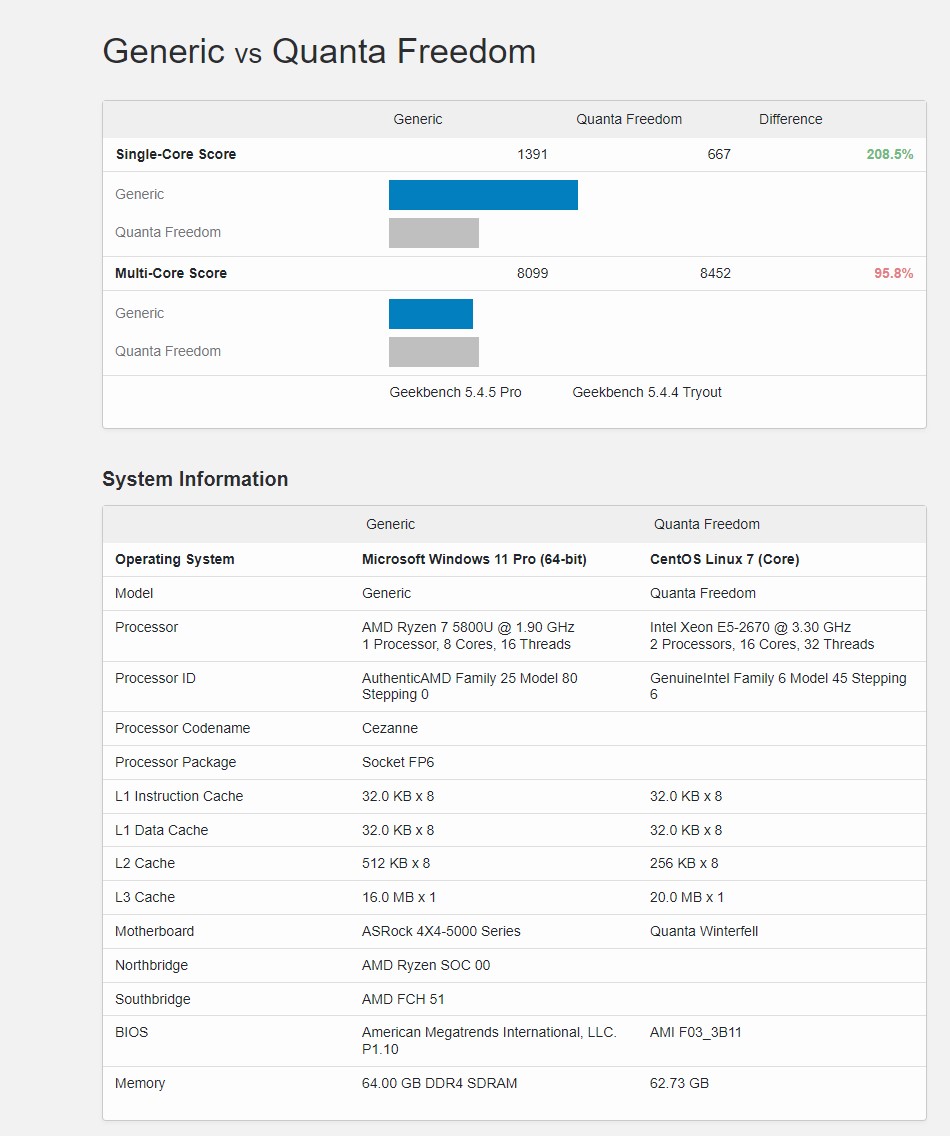Click the Intel Xeon E5-2670 processor text
The height and width of the screenshot is (1136, 950).
pyautogui.click(x=750, y=628)
